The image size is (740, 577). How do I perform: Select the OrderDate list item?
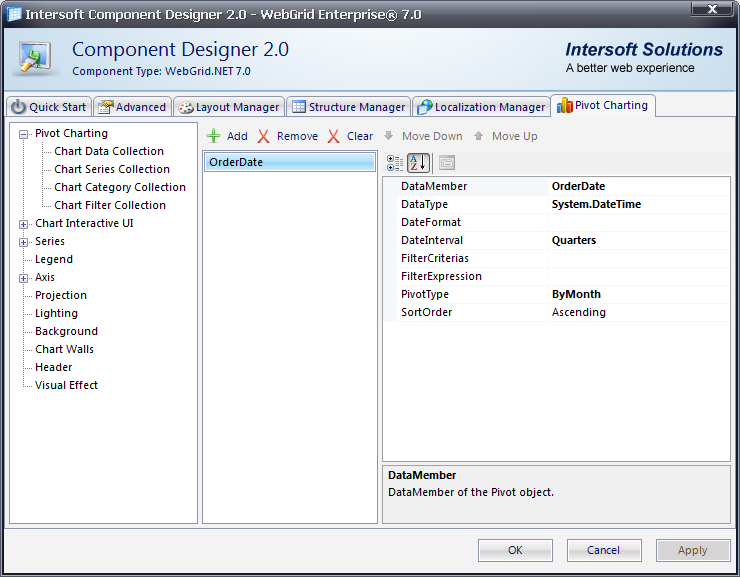pyautogui.click(x=289, y=162)
